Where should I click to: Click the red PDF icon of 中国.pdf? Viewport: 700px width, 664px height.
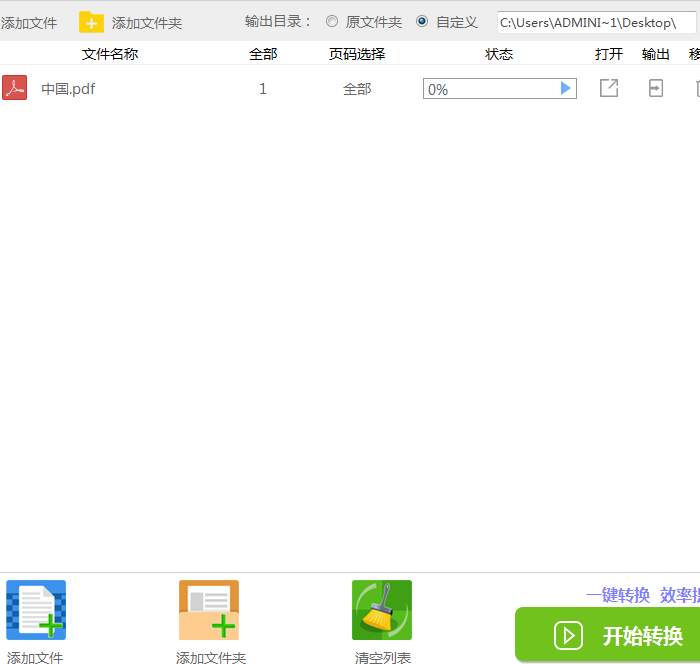15,88
